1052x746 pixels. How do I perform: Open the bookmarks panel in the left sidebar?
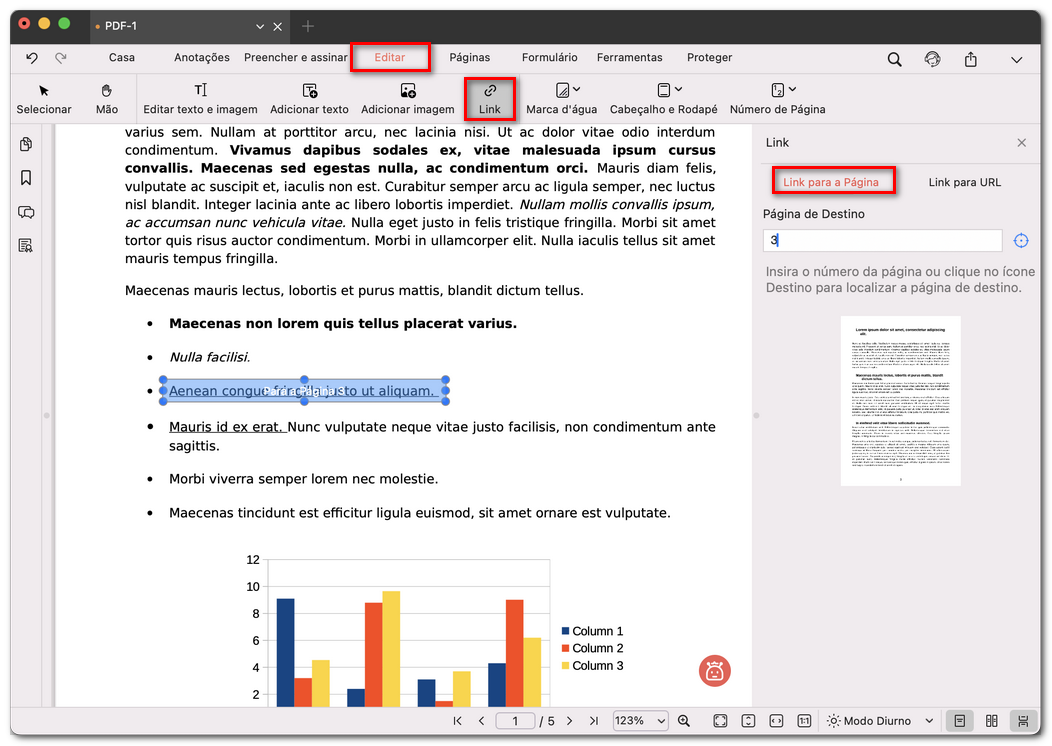pos(26,178)
